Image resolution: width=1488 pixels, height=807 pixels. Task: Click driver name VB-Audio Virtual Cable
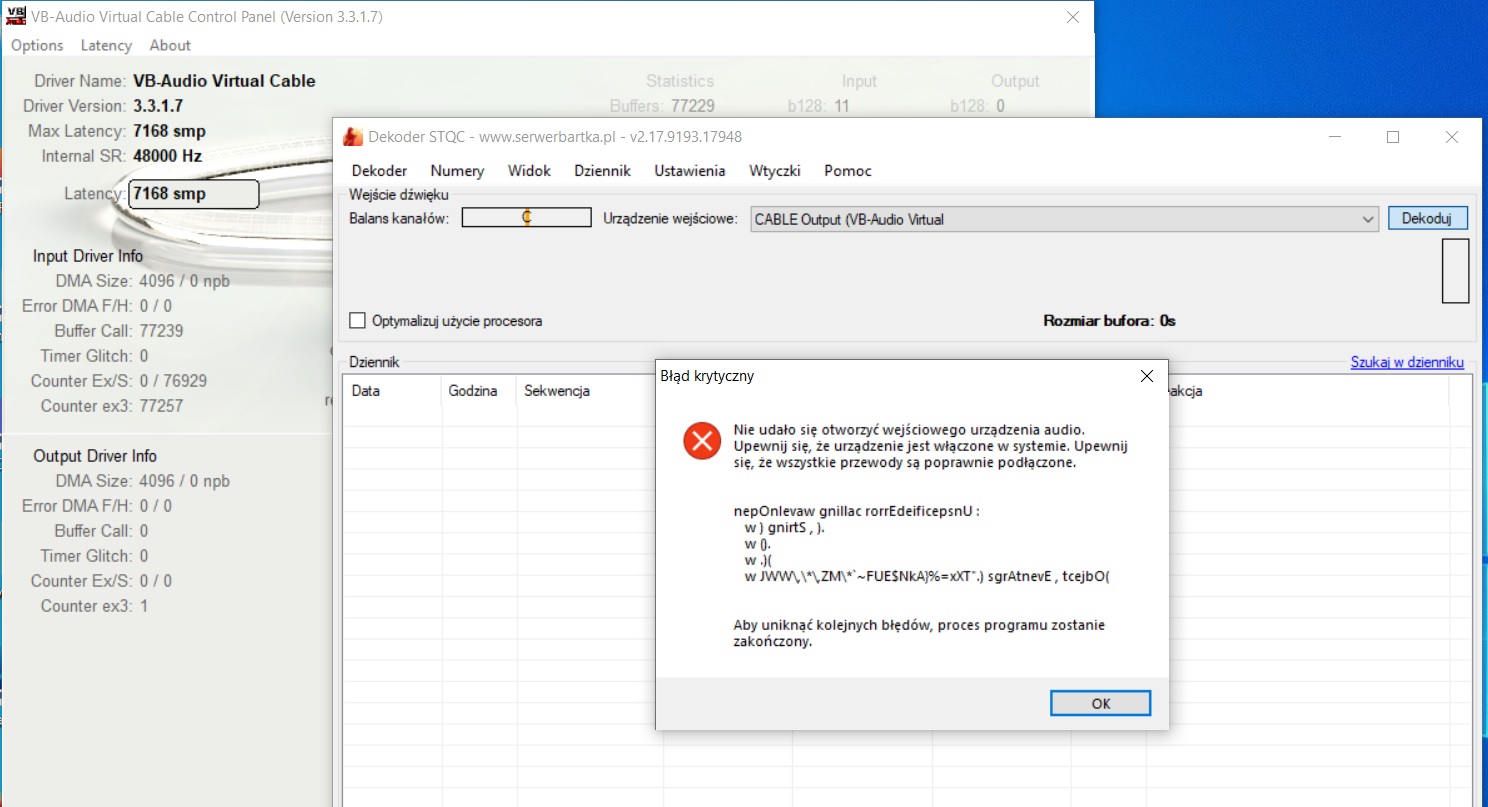tap(224, 81)
